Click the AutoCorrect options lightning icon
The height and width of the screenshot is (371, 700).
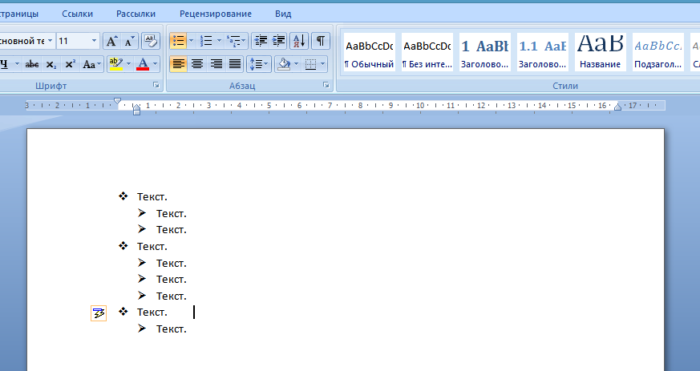(x=99, y=313)
